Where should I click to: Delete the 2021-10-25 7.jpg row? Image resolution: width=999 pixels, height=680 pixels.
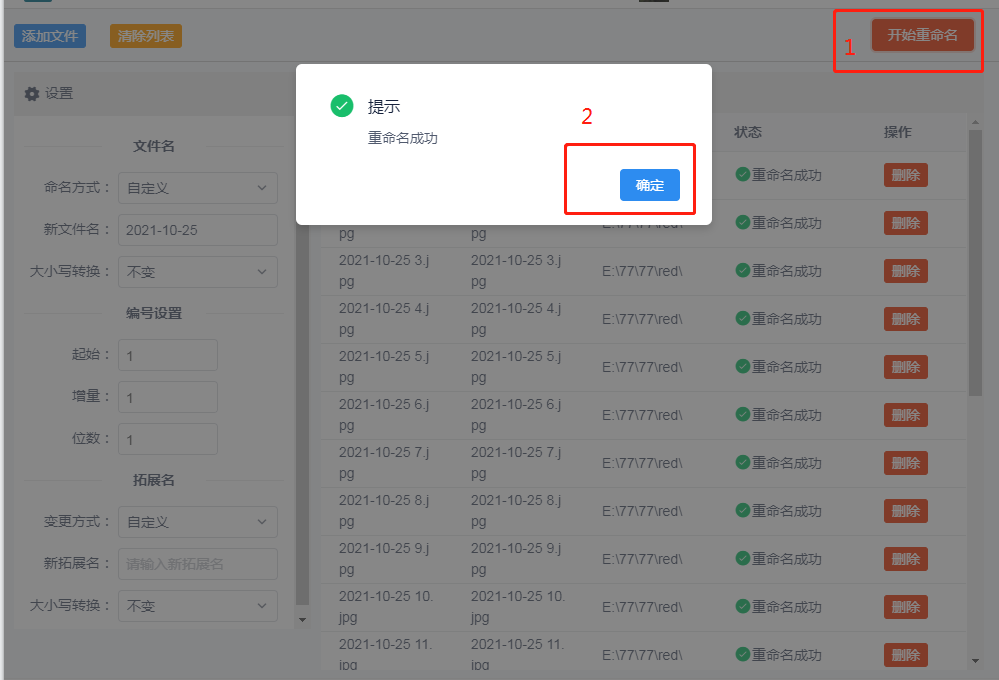905,463
